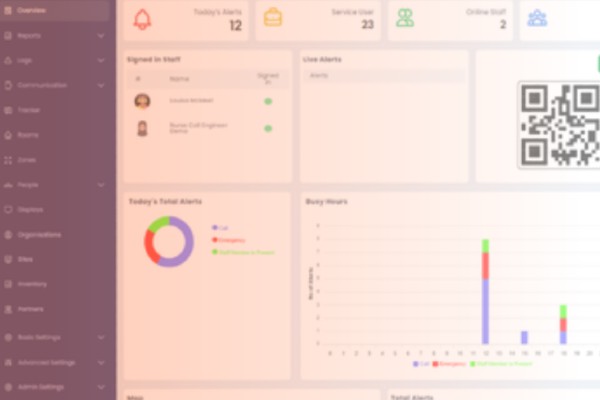Image resolution: width=600 pixels, height=400 pixels.
Task: Click the Reports sidebar icon
Action: pos(8,36)
